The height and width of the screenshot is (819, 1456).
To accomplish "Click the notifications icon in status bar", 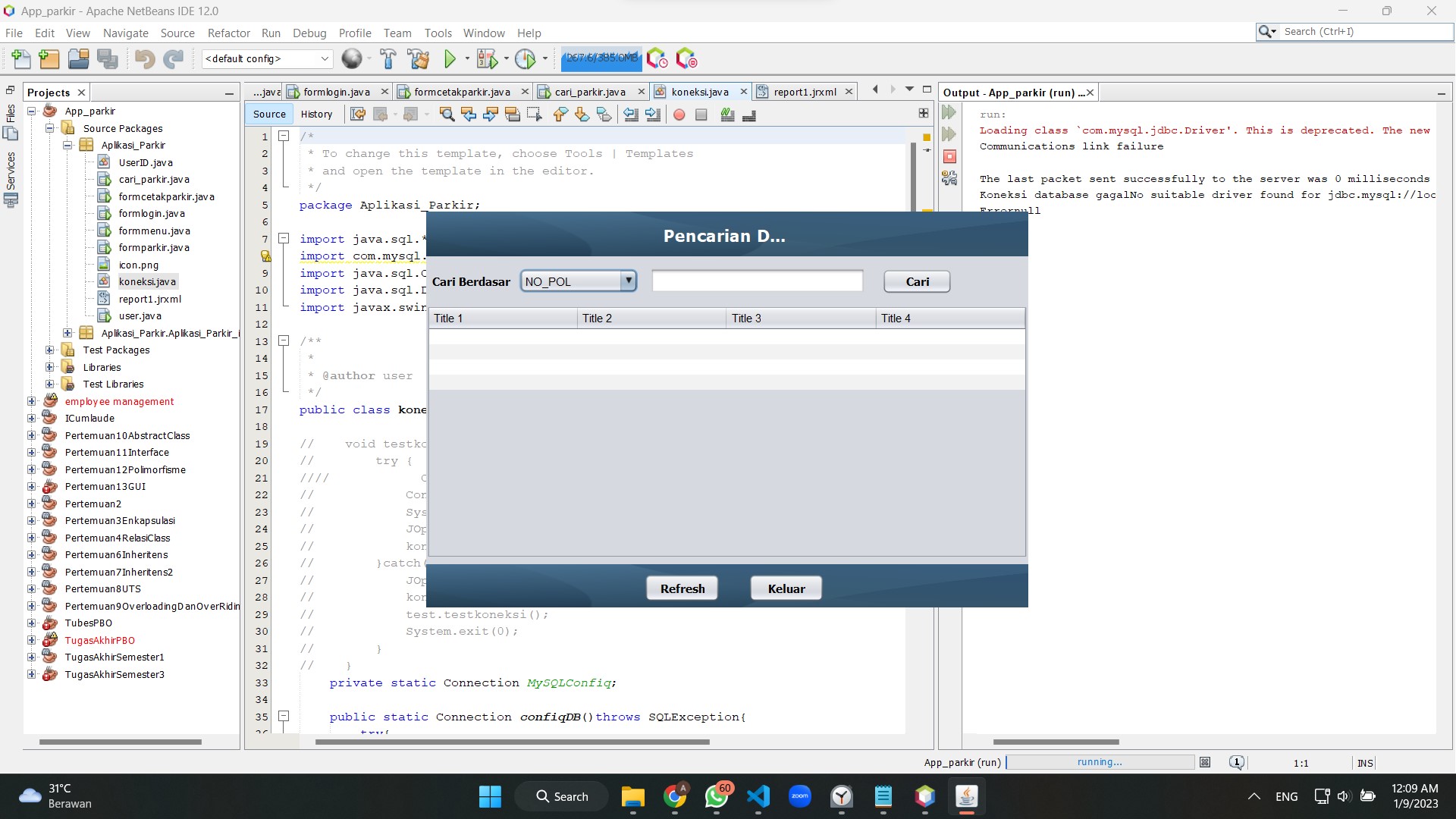I will (x=1237, y=762).
